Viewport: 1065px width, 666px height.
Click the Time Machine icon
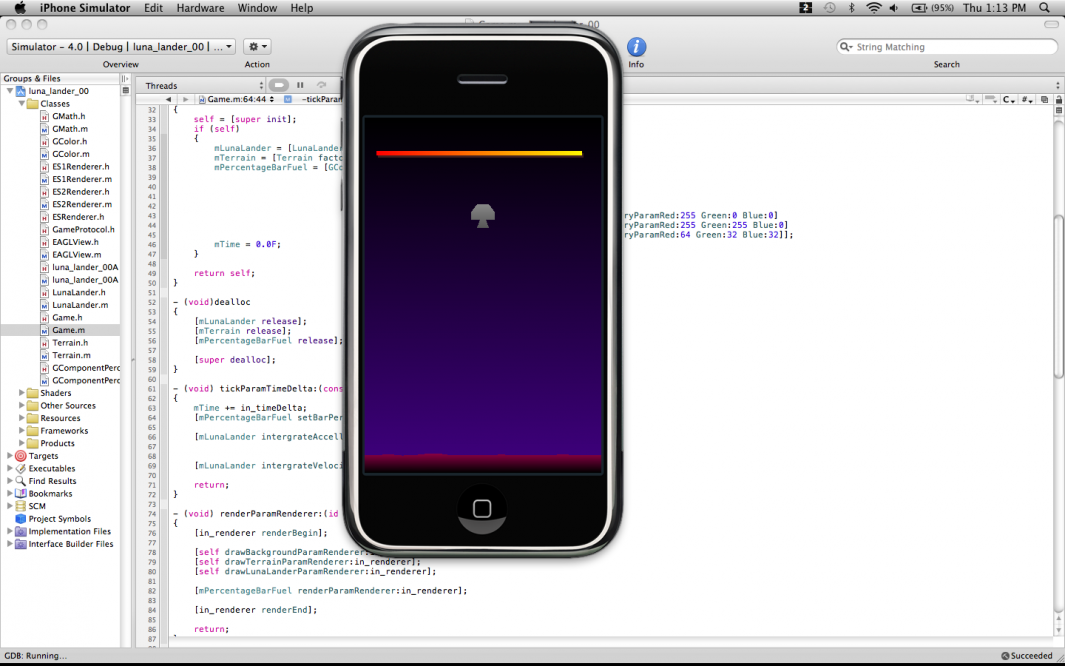click(x=829, y=8)
